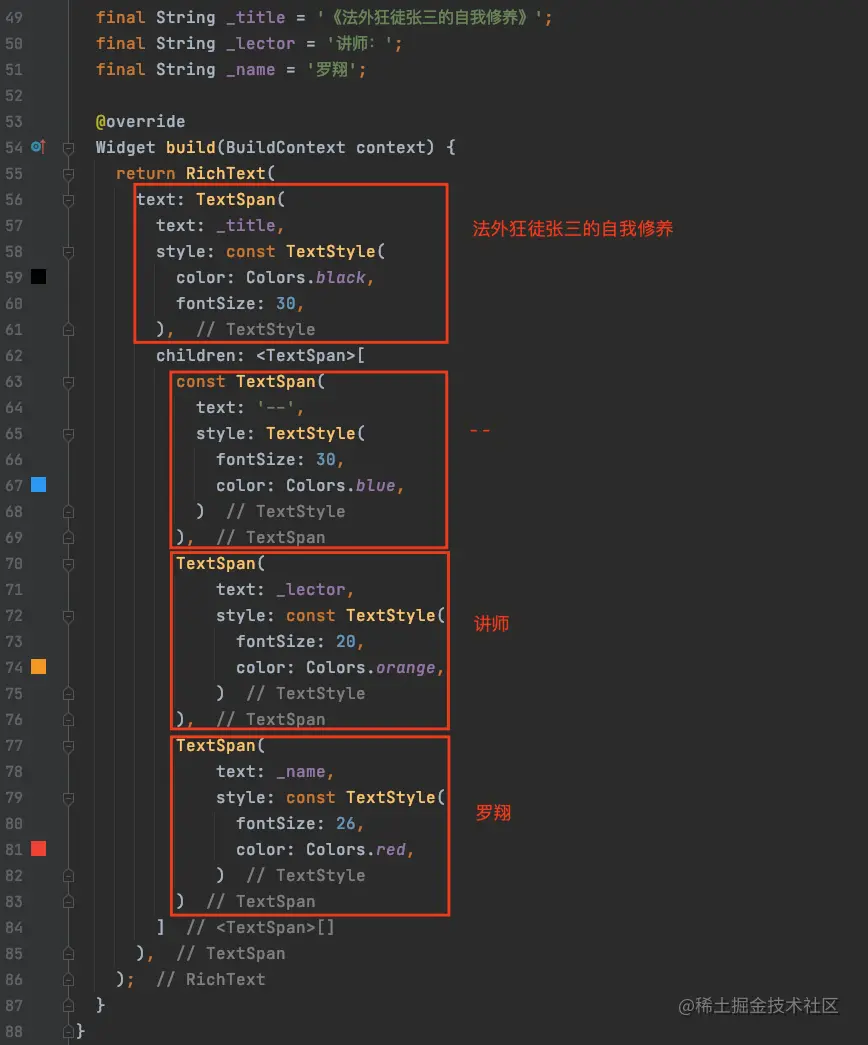Click the fold end marker on line 69

tap(68, 538)
